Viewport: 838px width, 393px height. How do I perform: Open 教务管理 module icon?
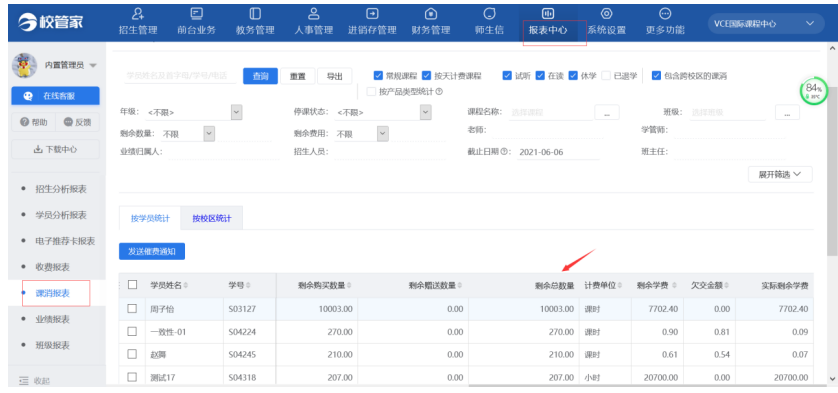click(255, 13)
